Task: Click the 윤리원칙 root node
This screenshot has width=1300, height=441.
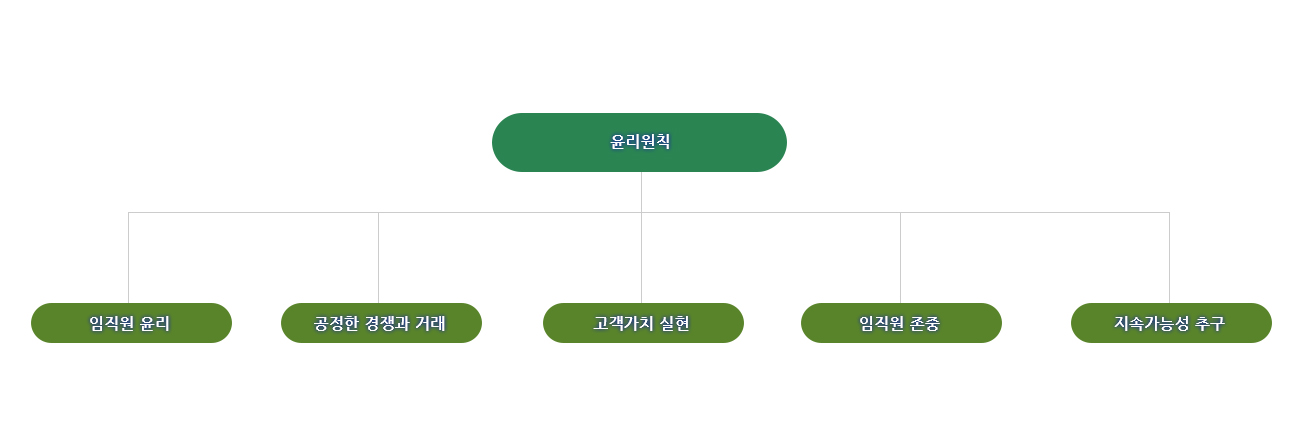Action: 639,142
